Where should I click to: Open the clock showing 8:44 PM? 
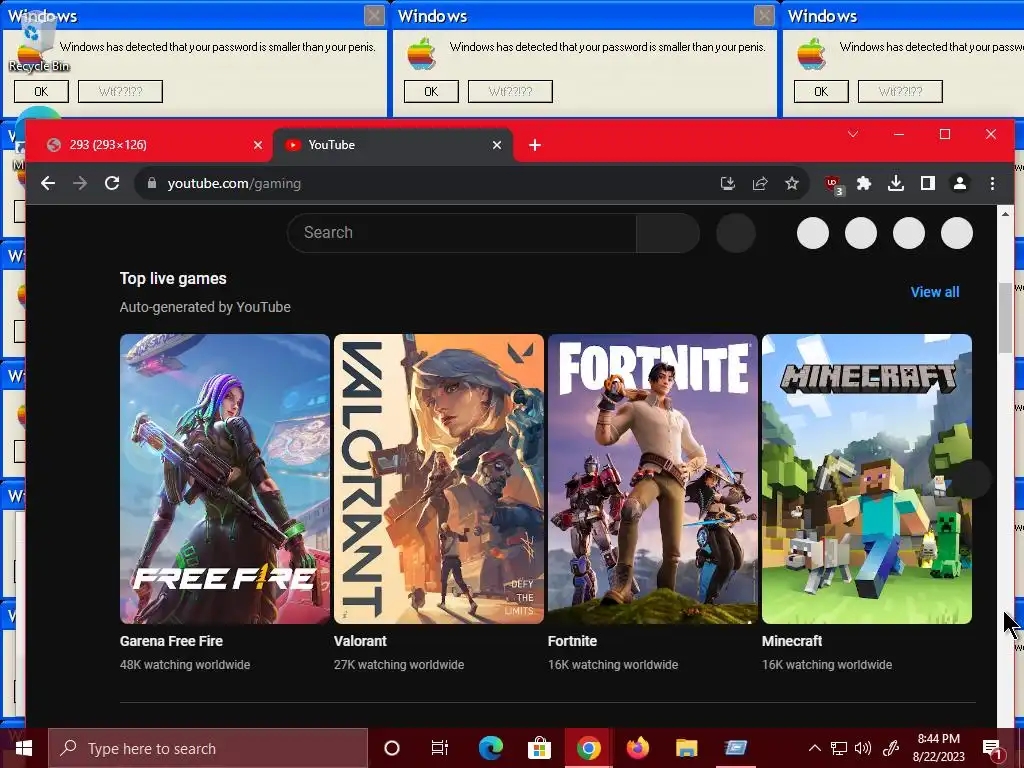pyautogui.click(x=938, y=748)
